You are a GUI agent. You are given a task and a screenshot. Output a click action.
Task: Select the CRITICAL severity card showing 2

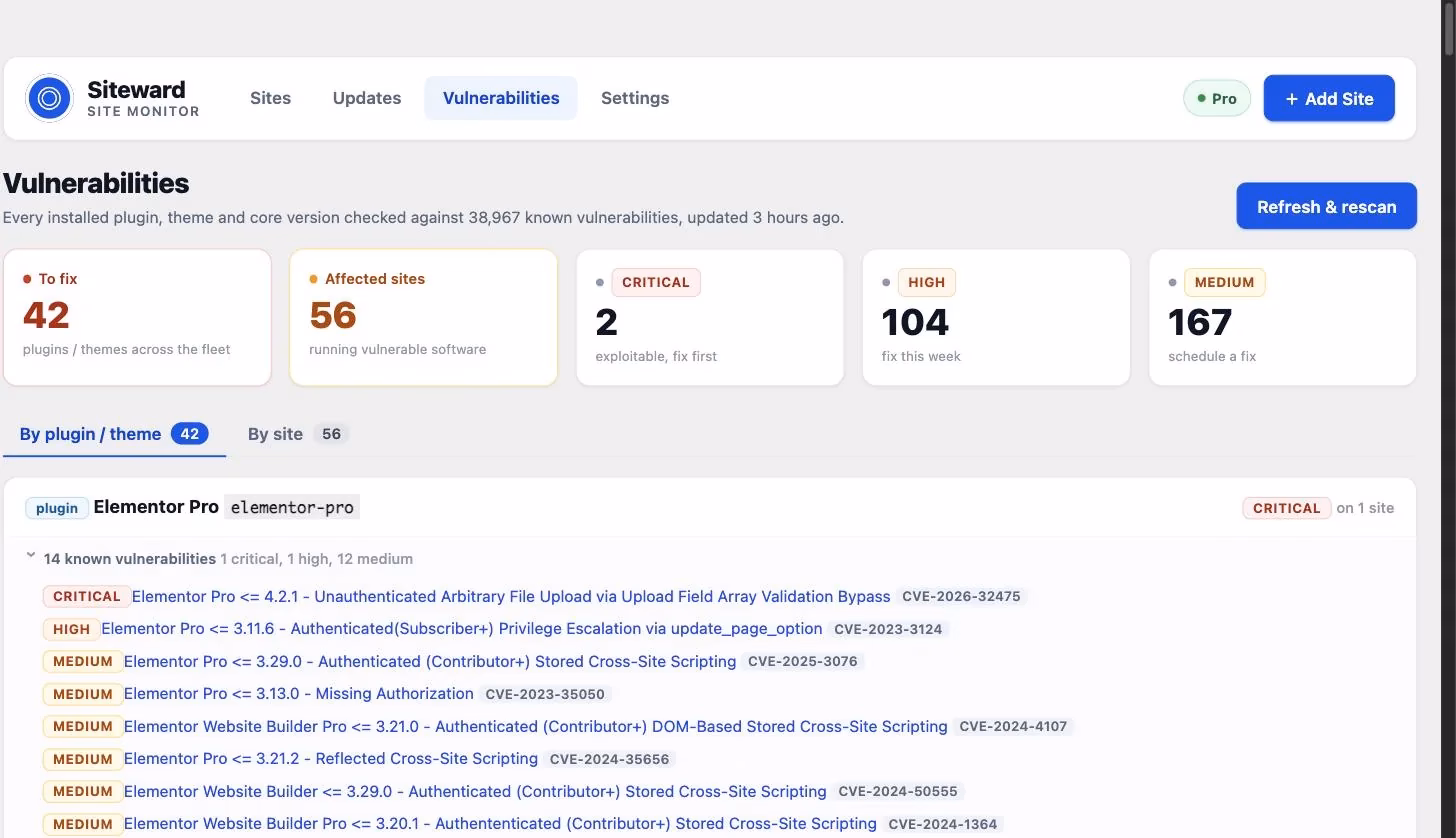[x=710, y=317]
